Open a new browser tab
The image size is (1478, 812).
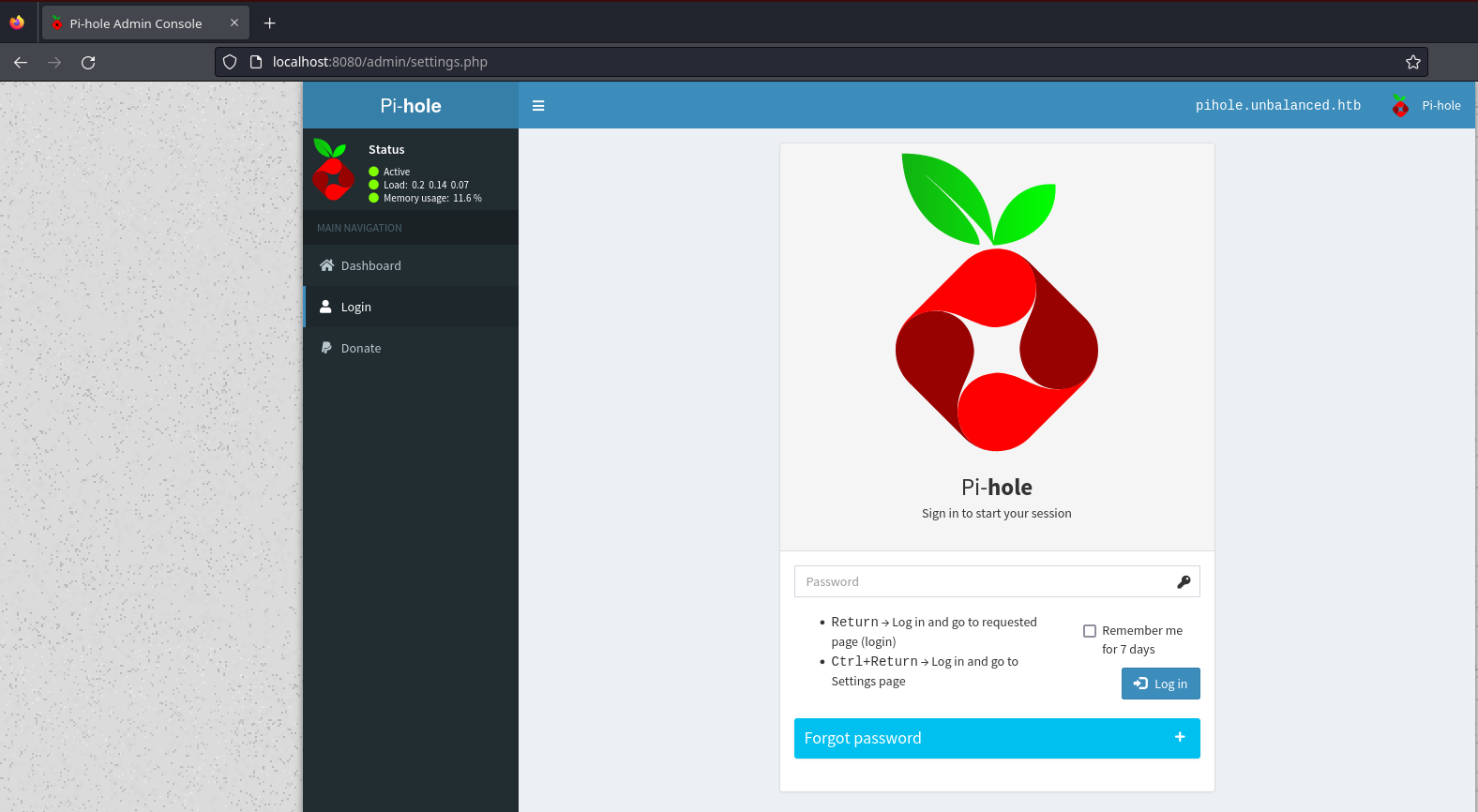click(x=270, y=23)
